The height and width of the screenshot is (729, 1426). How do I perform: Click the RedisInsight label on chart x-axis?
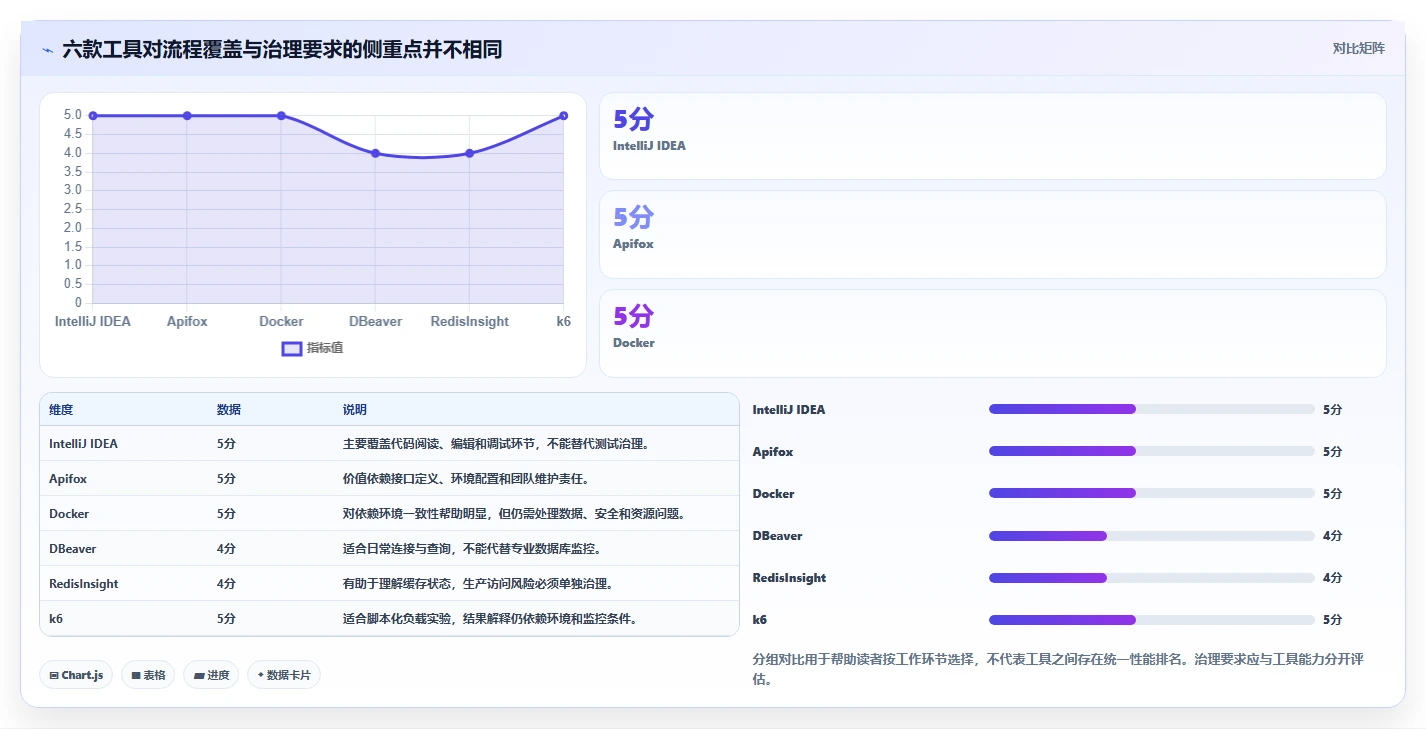[469, 322]
